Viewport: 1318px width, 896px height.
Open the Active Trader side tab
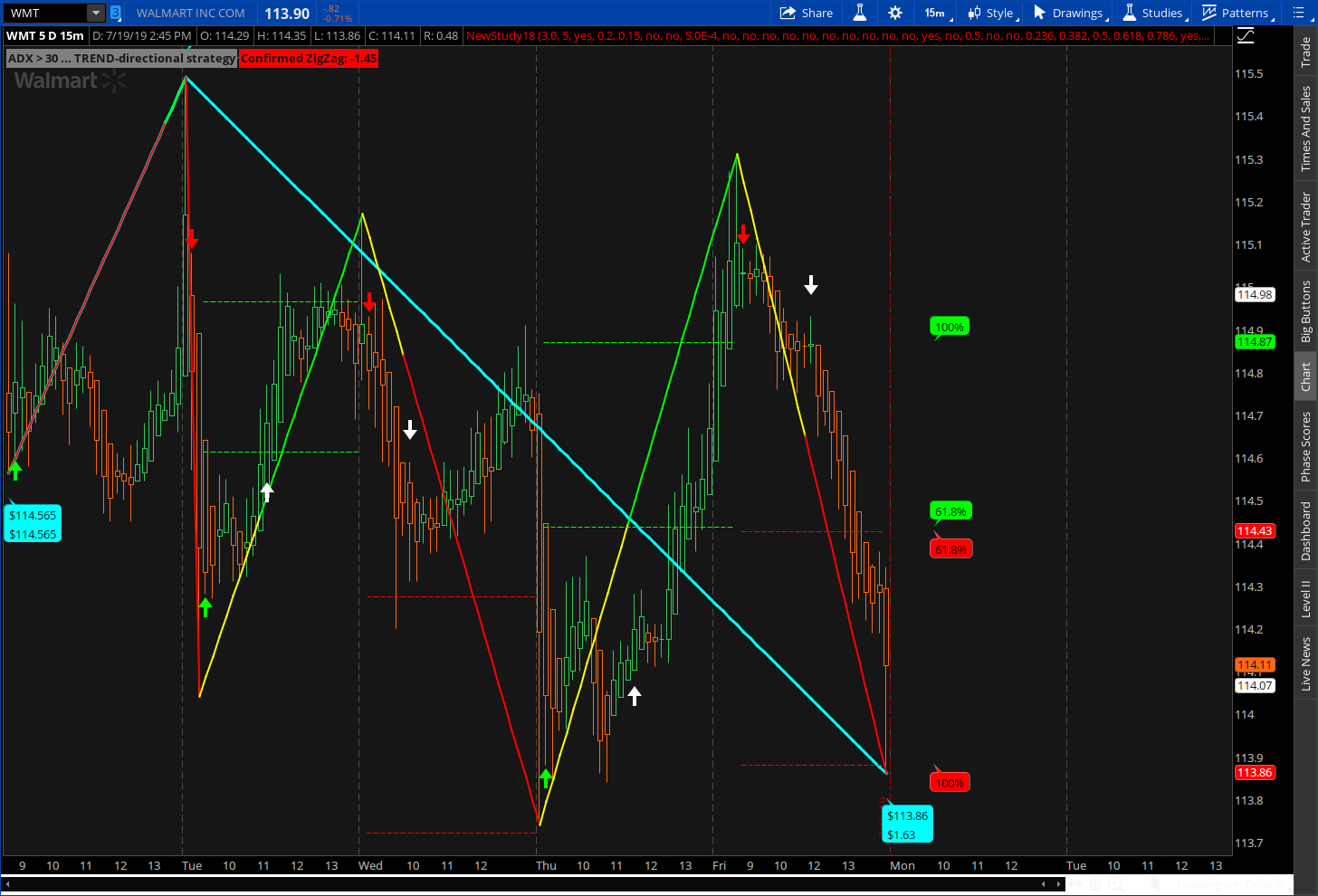click(1305, 226)
